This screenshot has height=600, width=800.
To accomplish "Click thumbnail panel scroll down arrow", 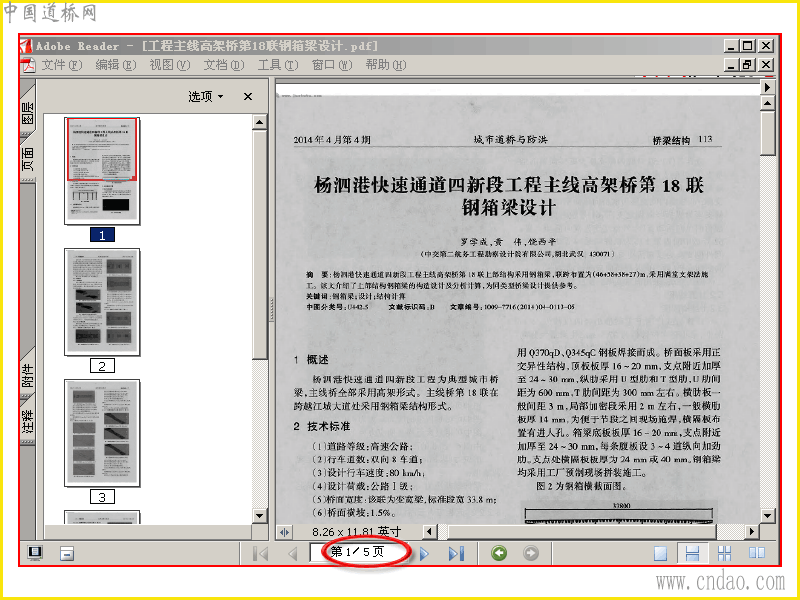I will 260,516.
